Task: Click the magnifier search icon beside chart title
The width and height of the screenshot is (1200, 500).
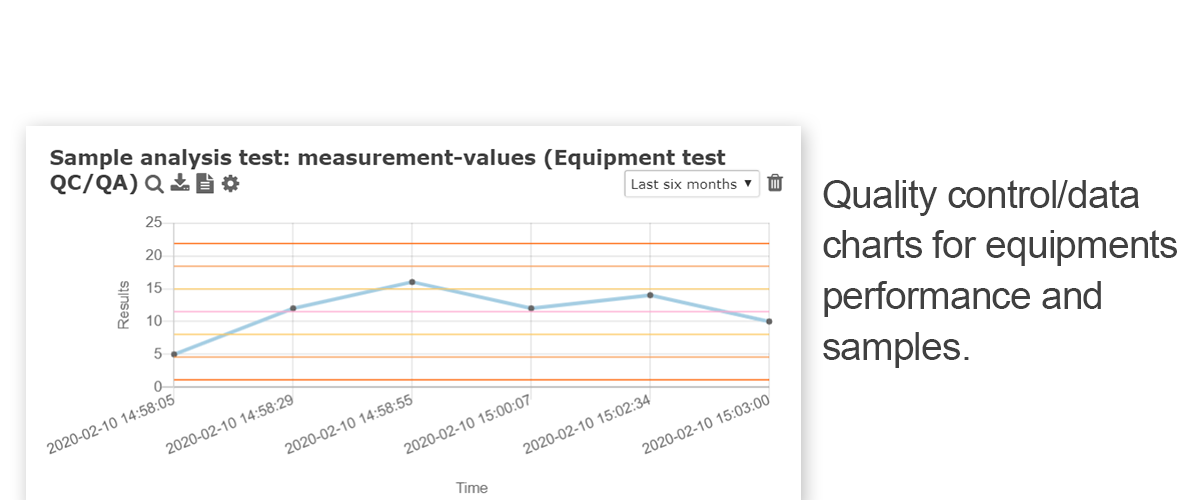Action: point(154,184)
